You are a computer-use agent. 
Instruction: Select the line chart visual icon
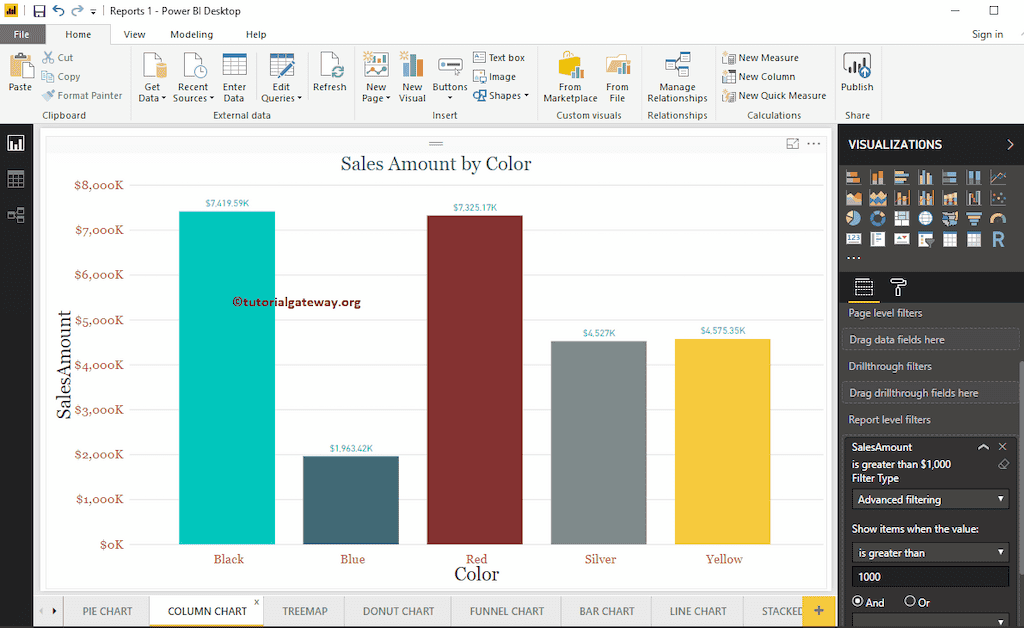[x=998, y=177]
